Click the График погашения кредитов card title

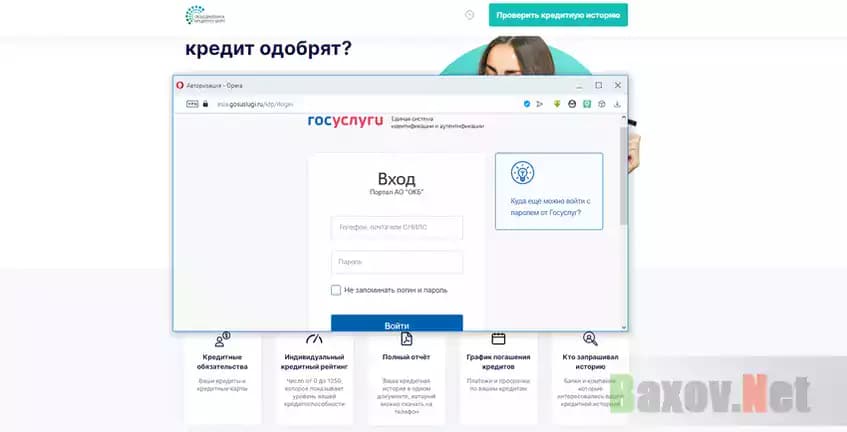[498, 362]
